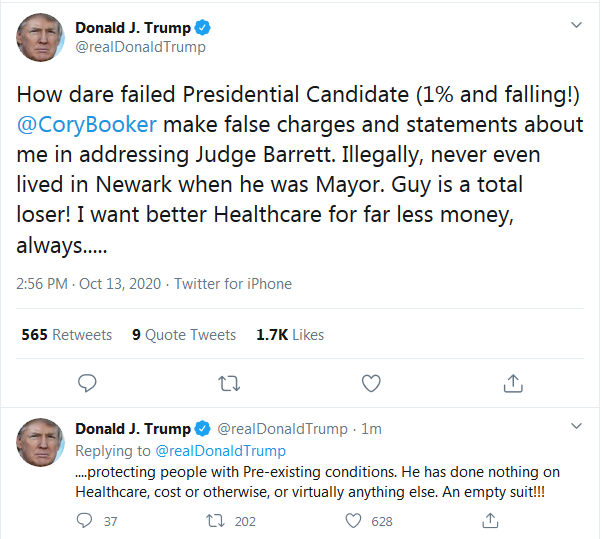Click the reply's 1m timestamp
This screenshot has width=602, height=539.
[371, 429]
